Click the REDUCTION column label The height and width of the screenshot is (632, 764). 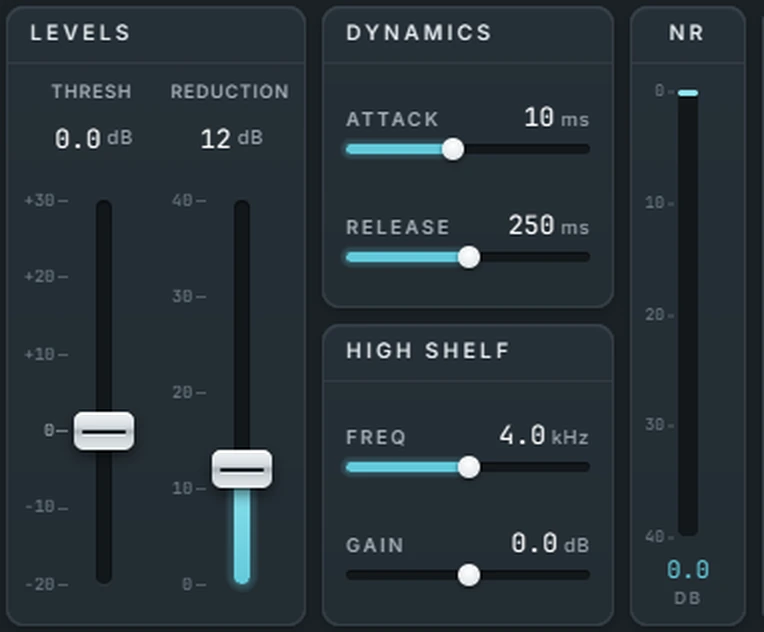coord(230,92)
